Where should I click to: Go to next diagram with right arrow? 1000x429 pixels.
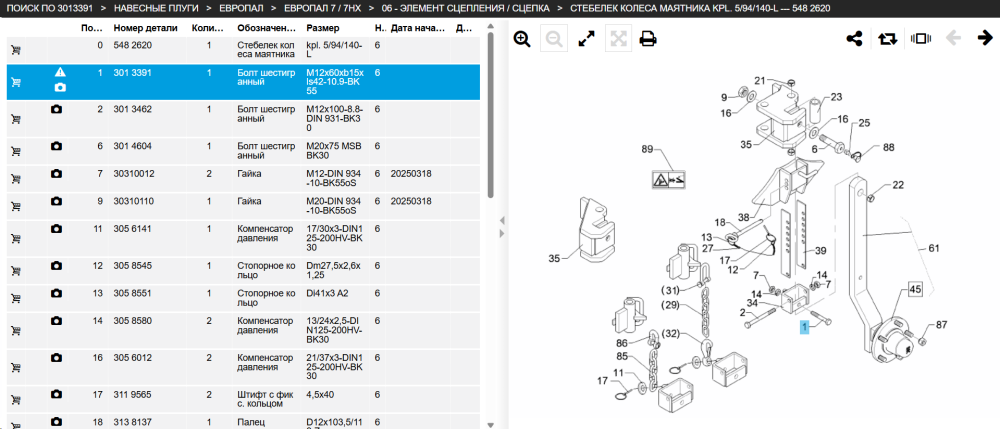pyautogui.click(x=985, y=38)
